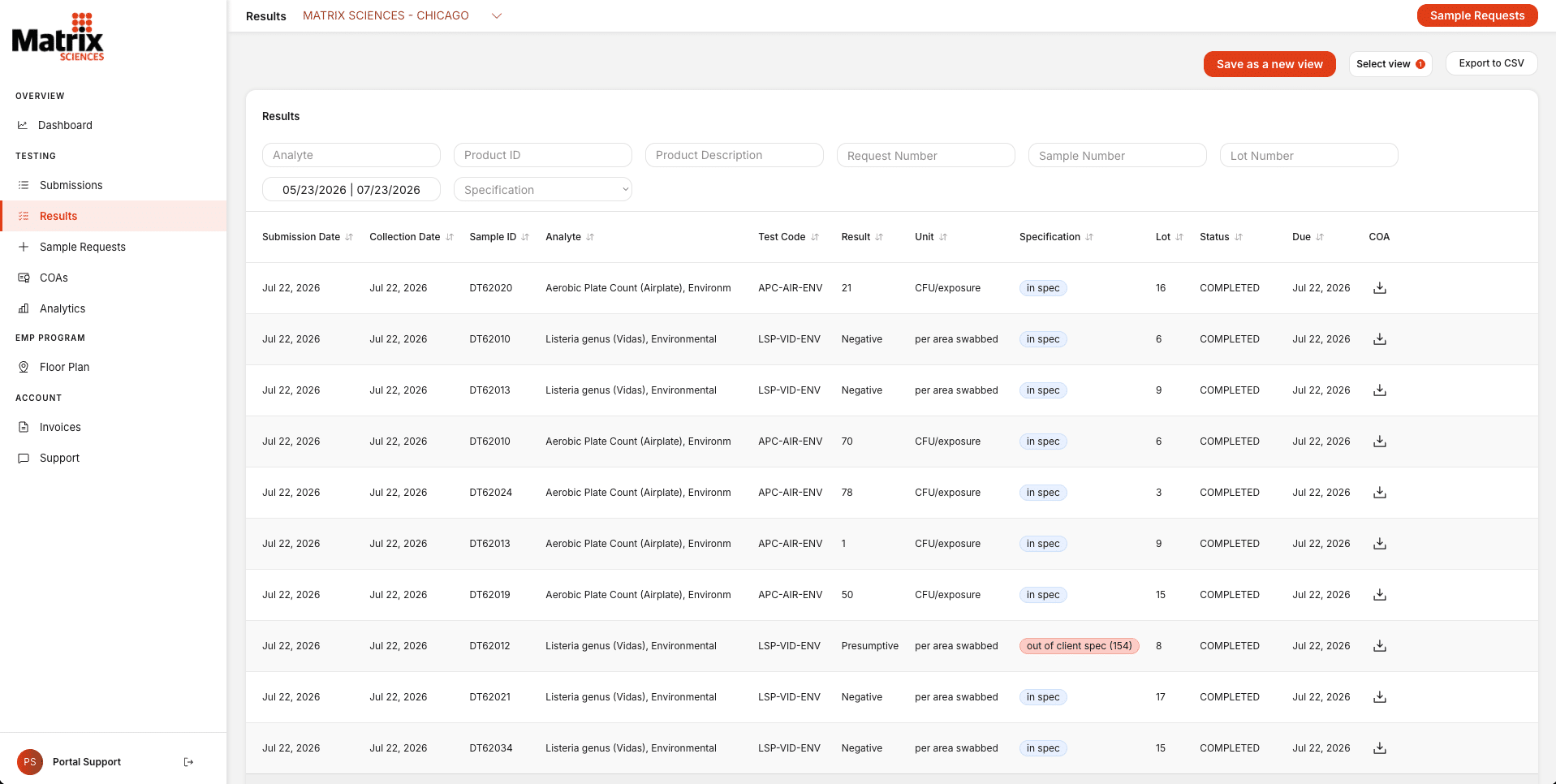Download COA for DT62024 row
Screen dimensions: 1556x784
1380,493
